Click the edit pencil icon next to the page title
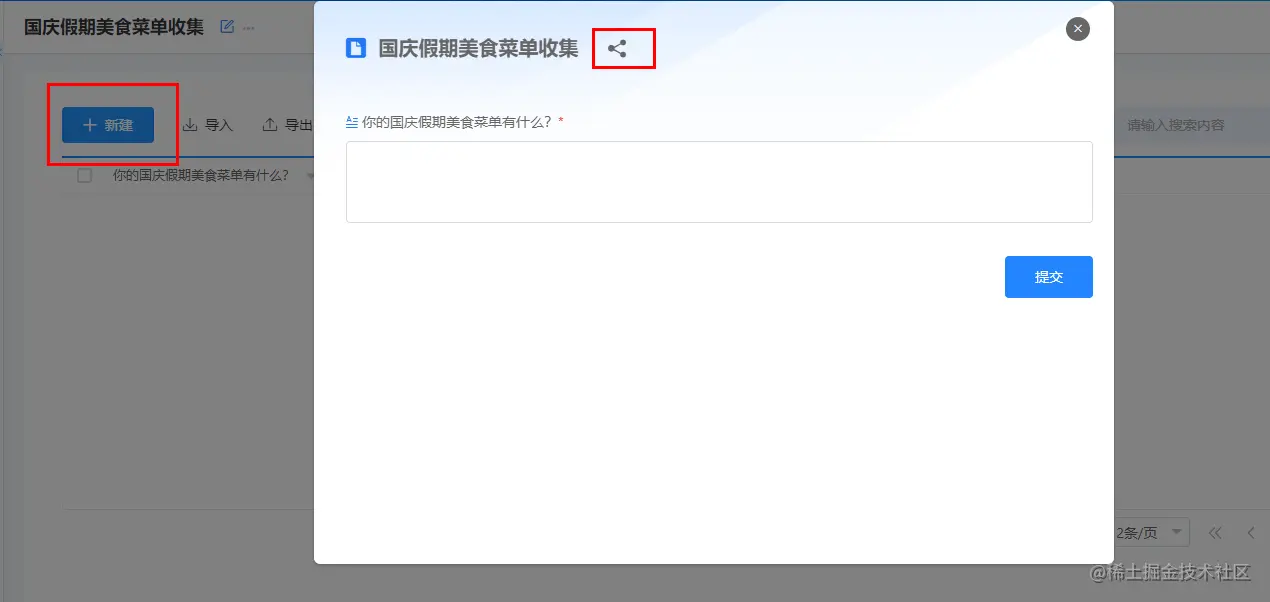Viewport: 1270px width, 602px height. click(227, 27)
